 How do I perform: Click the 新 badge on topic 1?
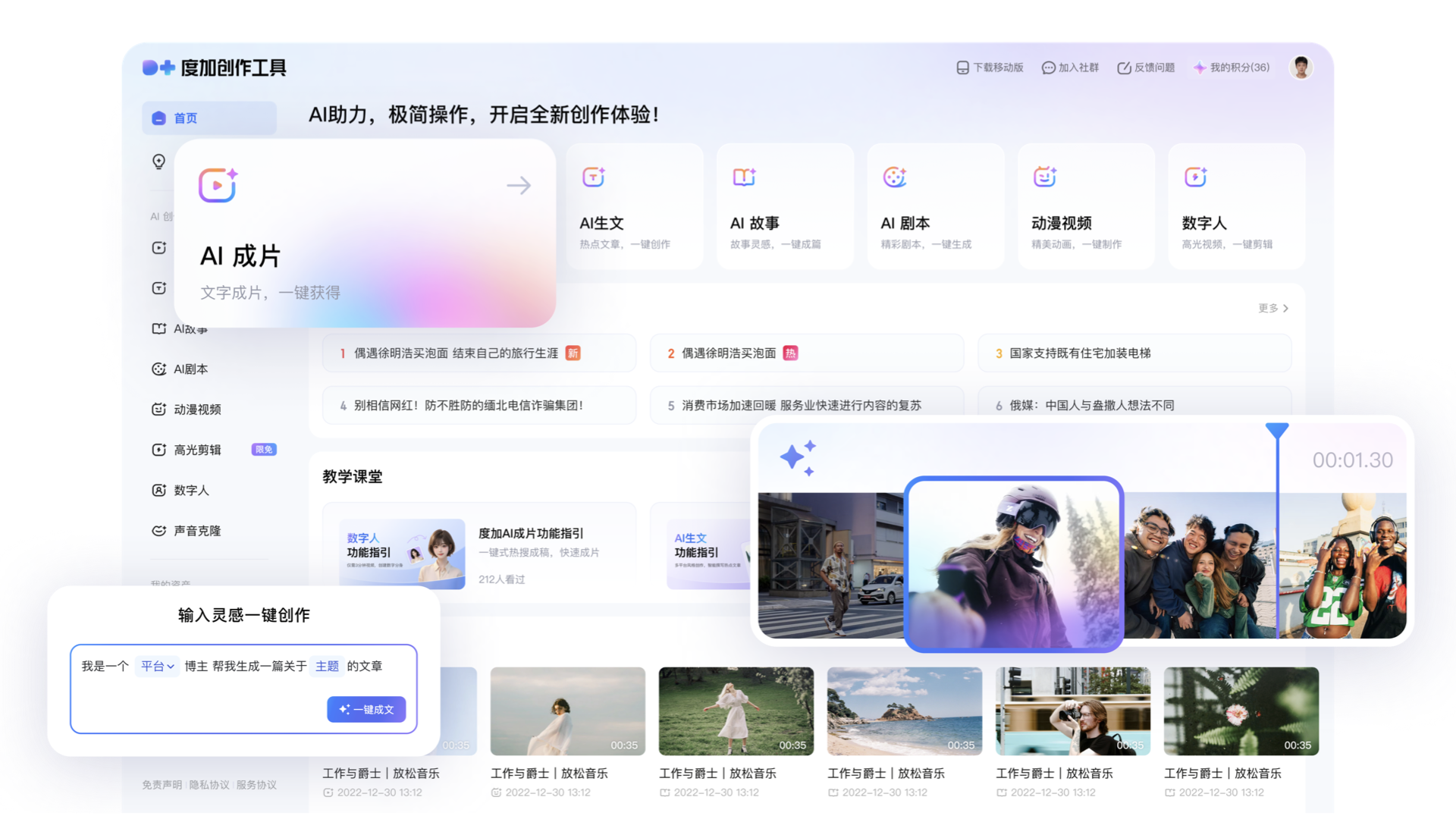coord(573,353)
